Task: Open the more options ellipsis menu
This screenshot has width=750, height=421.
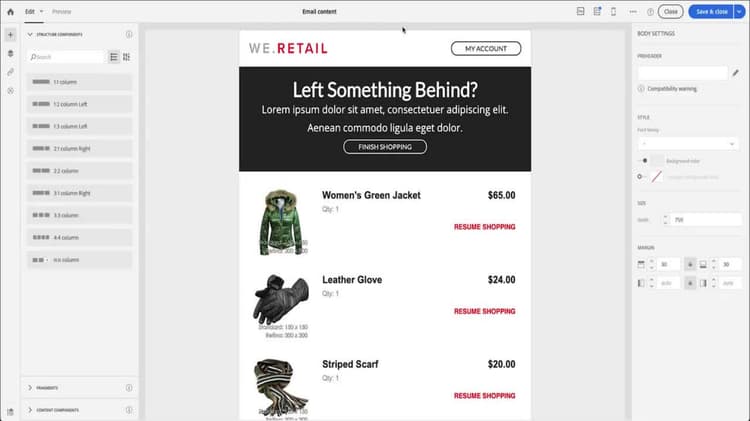Action: (x=633, y=11)
